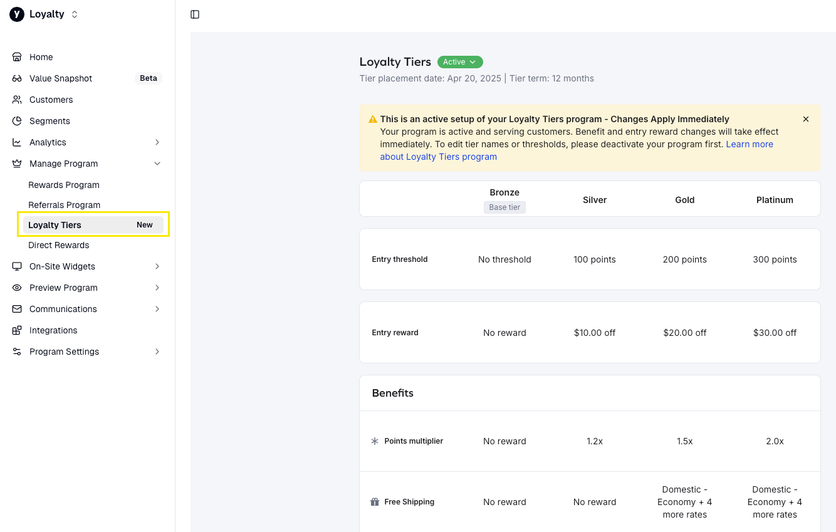This screenshot has height=532, width=836.
Task: Click the Program Settings sliders icon
Action: 17,351
